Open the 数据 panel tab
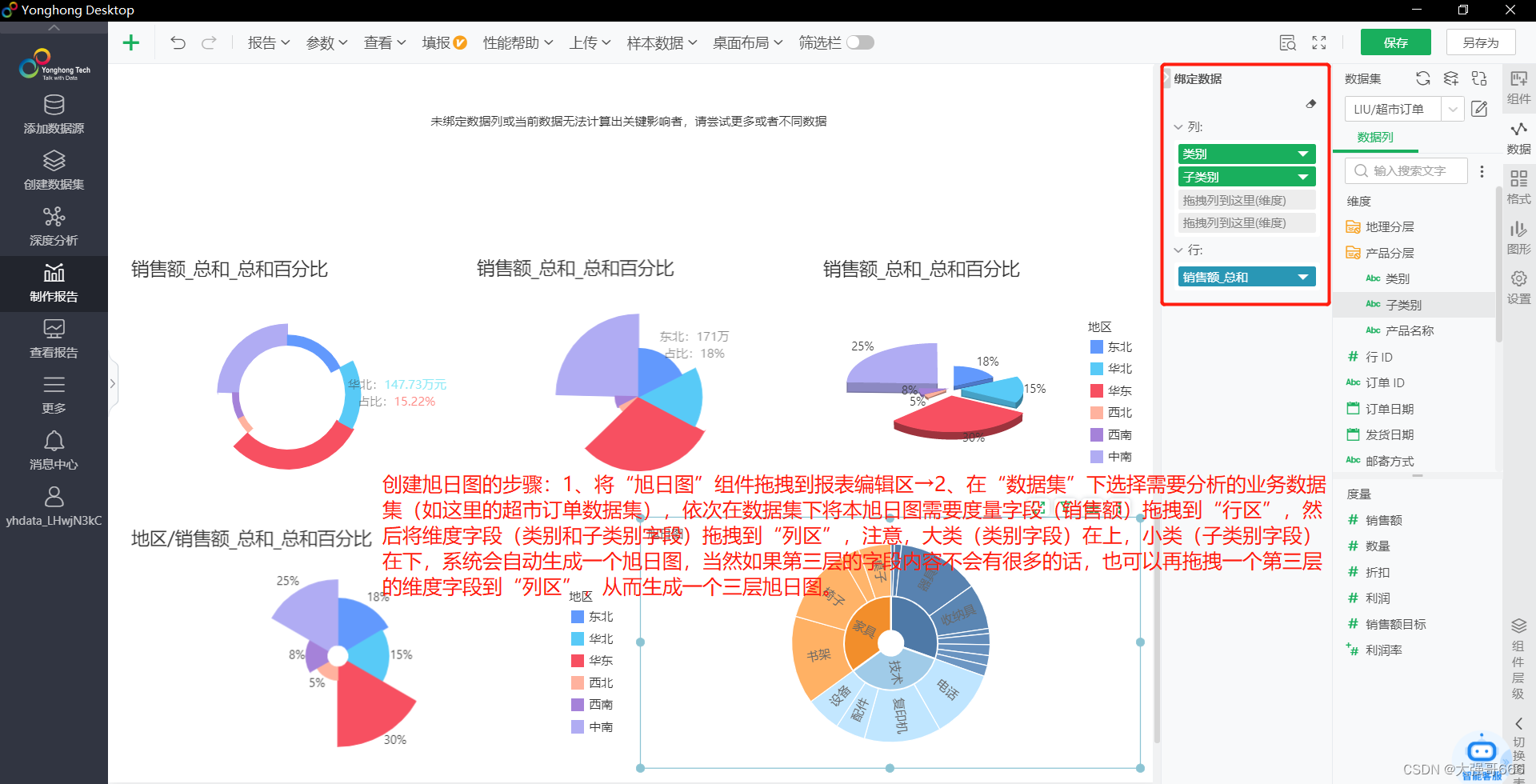This screenshot has width=1536, height=784. (x=1518, y=138)
